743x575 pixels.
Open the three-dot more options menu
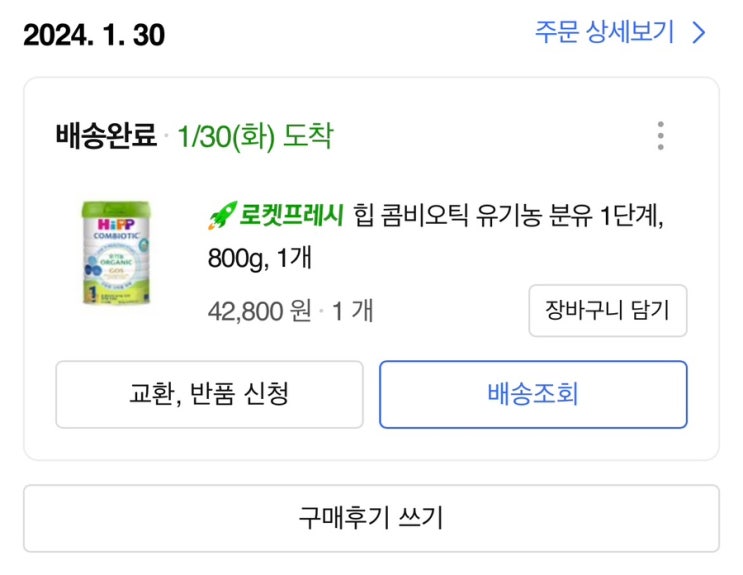tap(660, 136)
